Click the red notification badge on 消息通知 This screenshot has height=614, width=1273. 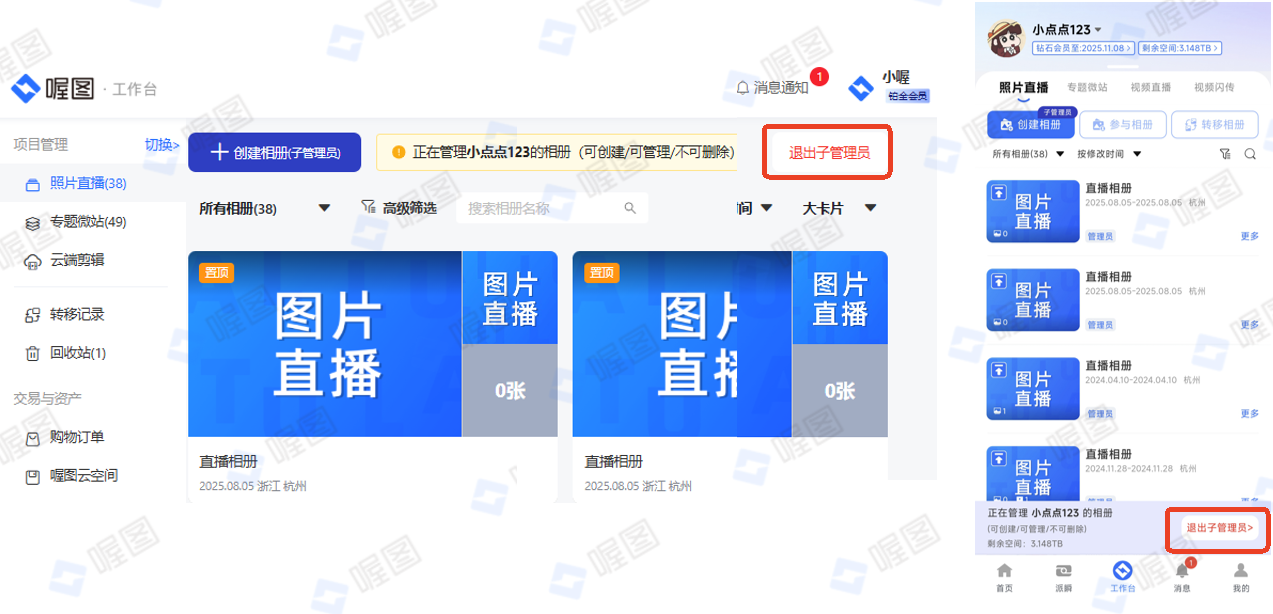[819, 76]
